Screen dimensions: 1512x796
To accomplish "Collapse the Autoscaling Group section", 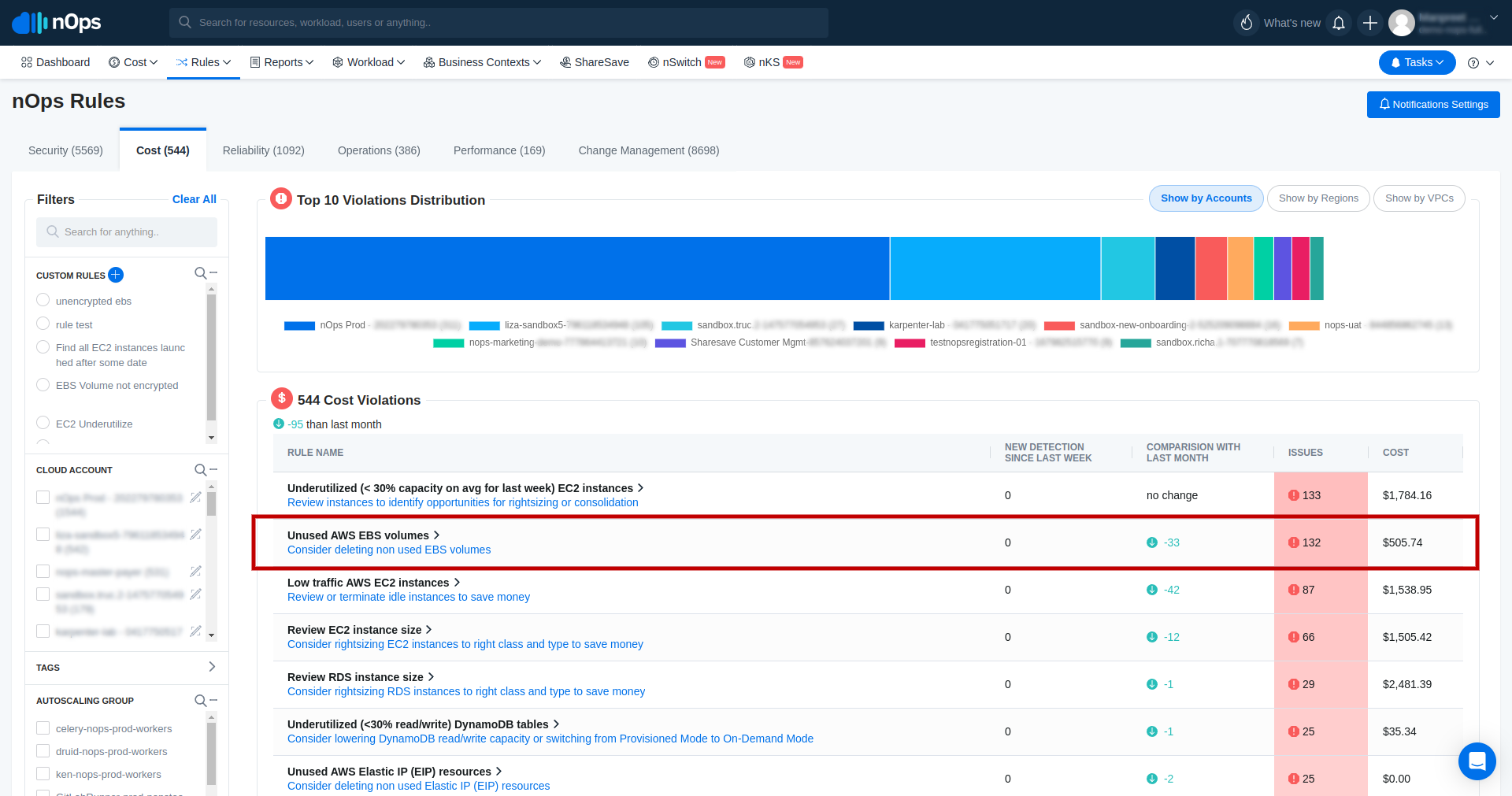I will tap(213, 700).
